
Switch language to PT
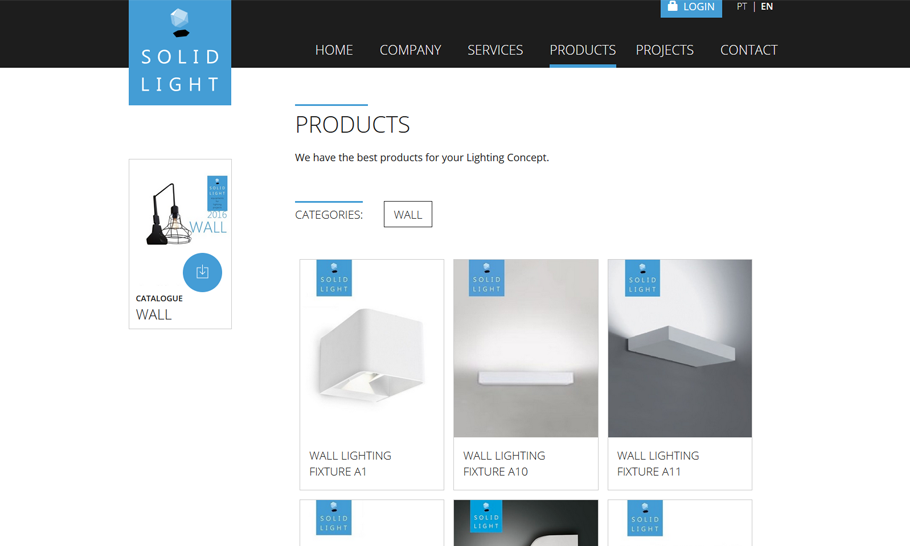[742, 6]
